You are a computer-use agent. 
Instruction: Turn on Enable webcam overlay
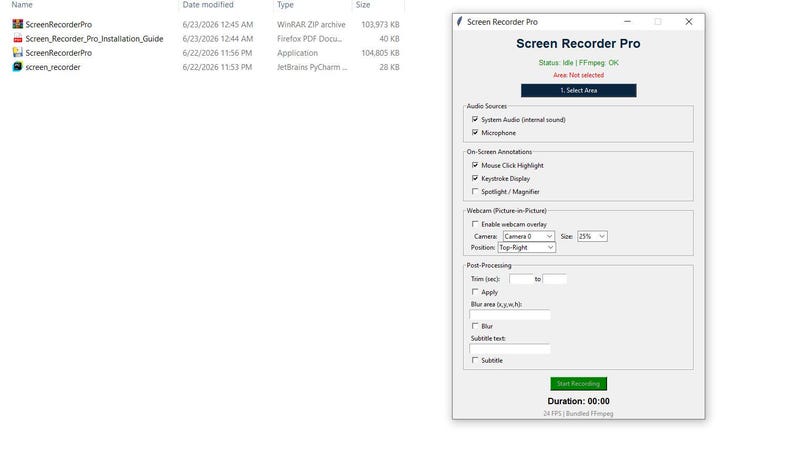click(x=475, y=224)
